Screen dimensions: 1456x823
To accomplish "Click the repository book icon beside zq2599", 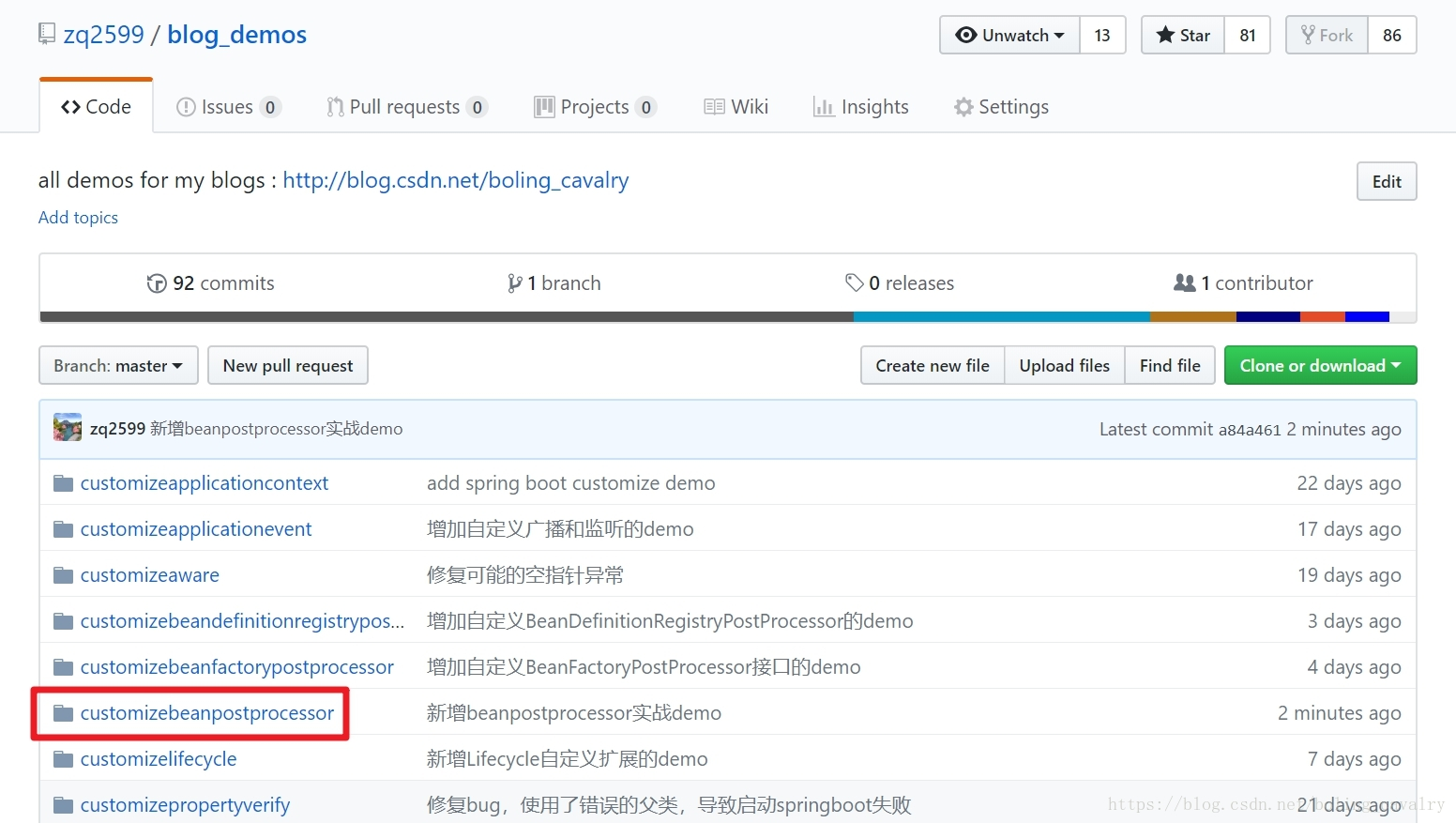I will [47, 35].
